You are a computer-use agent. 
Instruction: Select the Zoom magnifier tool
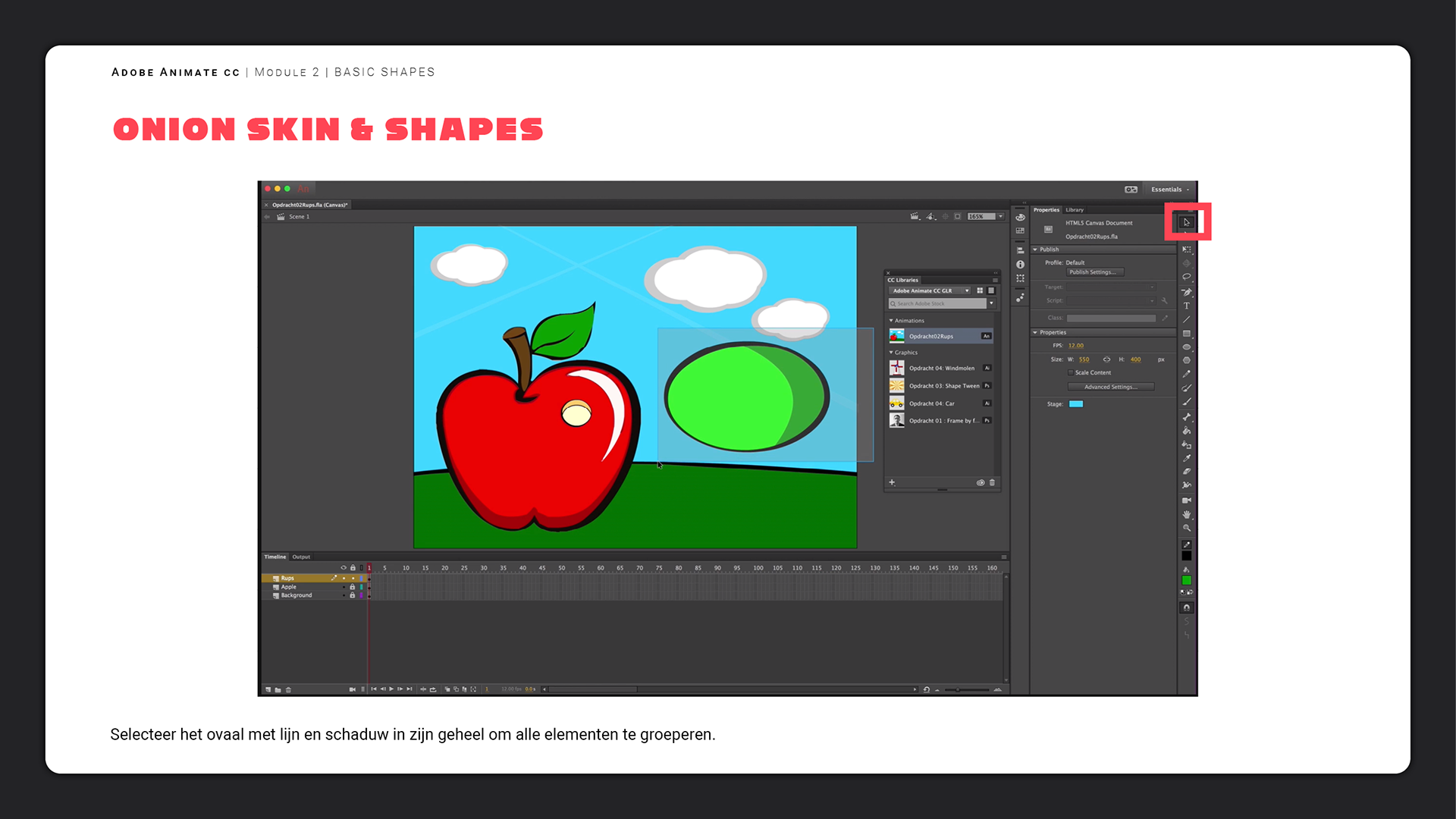coord(1187,529)
